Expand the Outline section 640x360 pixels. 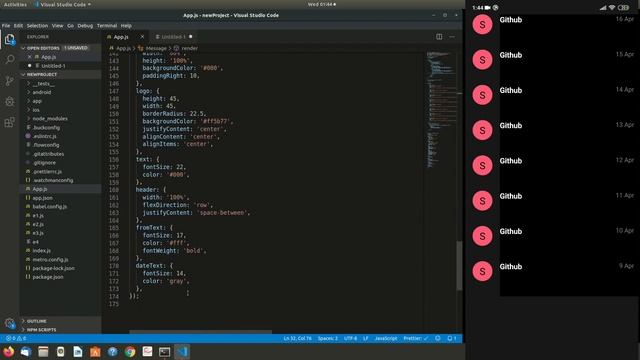(x=36, y=321)
